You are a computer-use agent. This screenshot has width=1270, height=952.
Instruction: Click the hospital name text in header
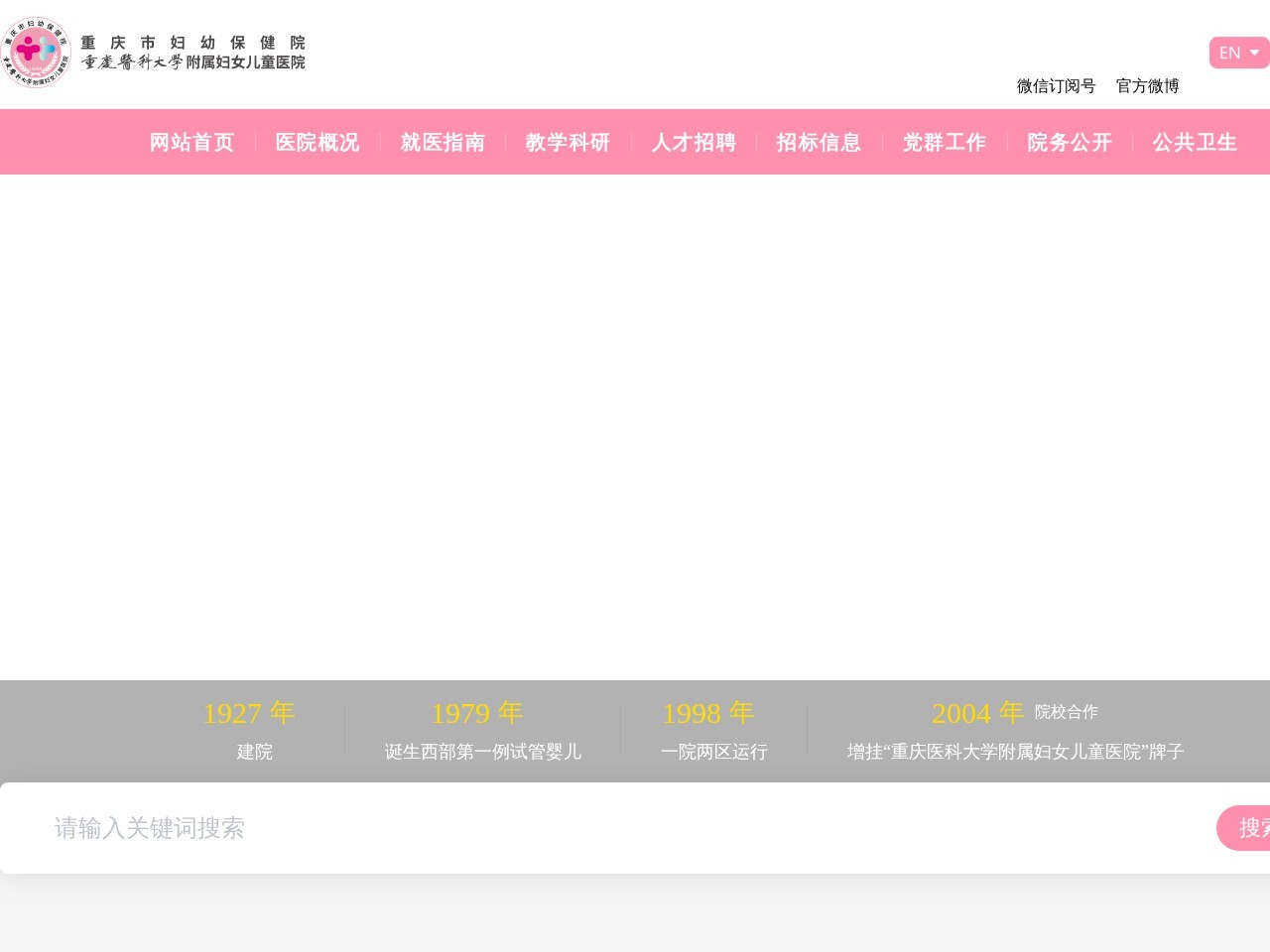click(x=192, y=53)
